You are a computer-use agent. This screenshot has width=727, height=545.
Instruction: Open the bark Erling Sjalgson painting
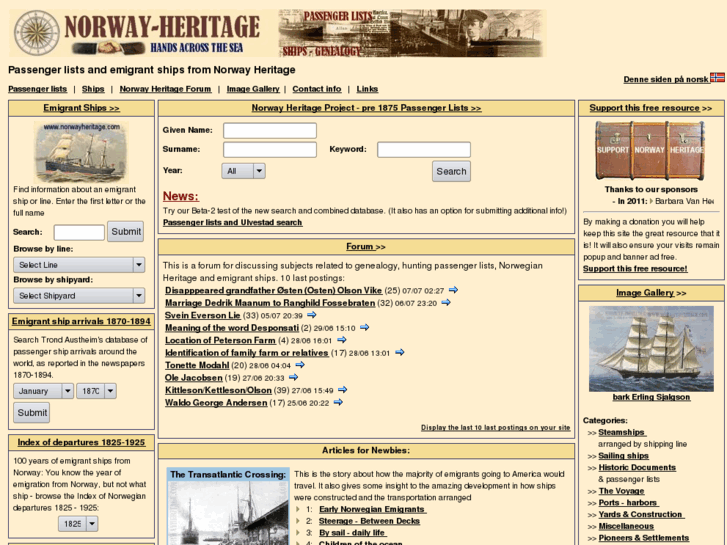[x=651, y=349]
